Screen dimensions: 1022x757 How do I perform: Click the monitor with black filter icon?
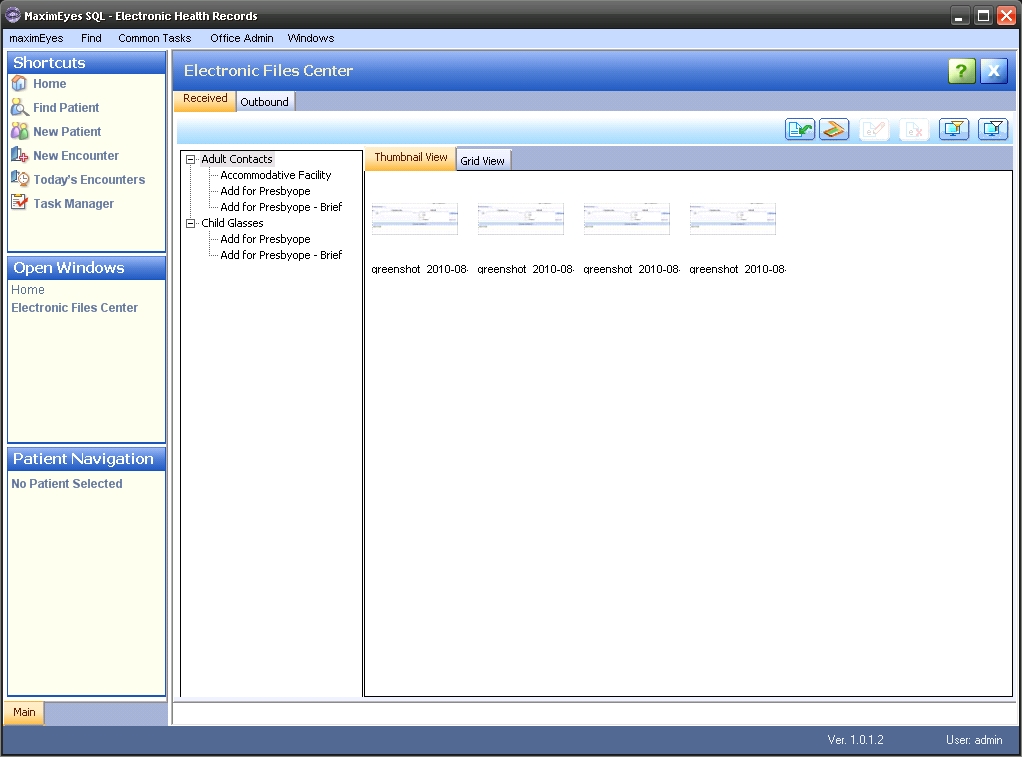(x=993, y=129)
